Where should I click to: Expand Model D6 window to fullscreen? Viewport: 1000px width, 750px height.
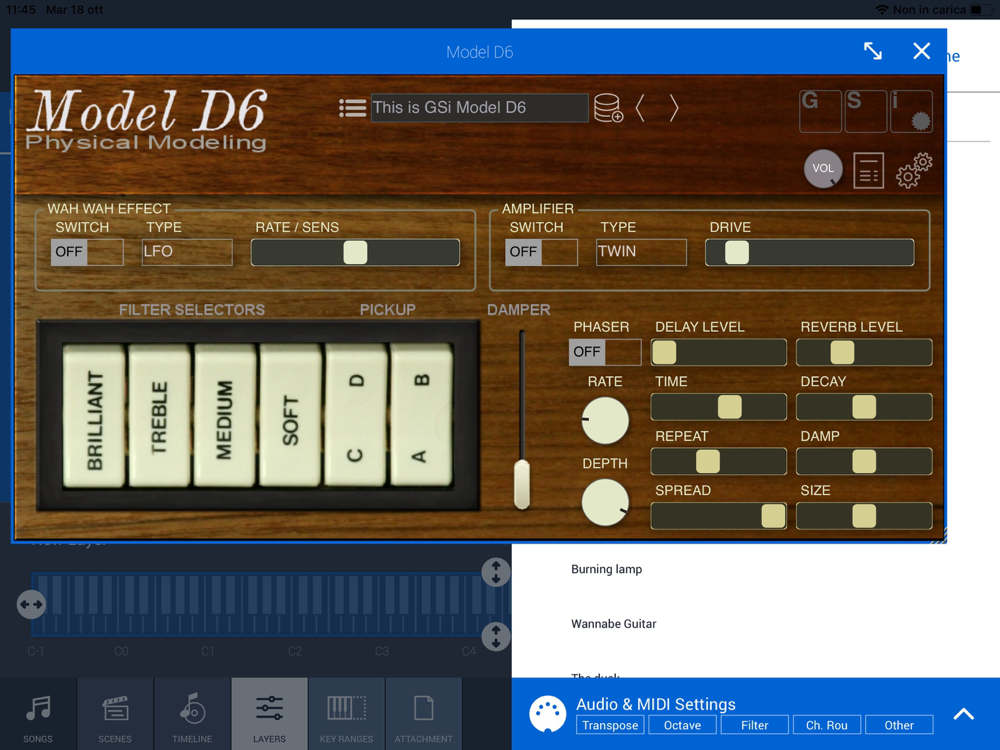click(x=872, y=51)
